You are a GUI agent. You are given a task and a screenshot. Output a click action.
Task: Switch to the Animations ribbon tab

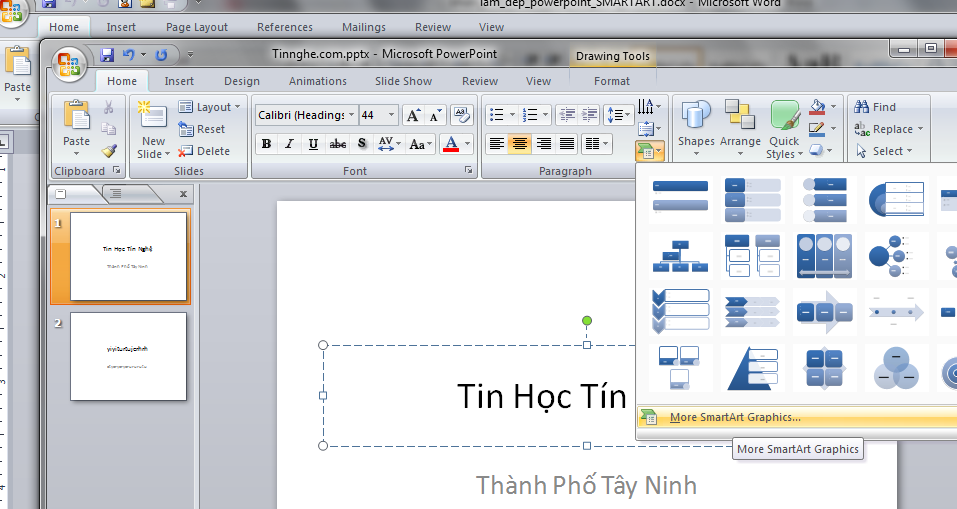[x=317, y=81]
